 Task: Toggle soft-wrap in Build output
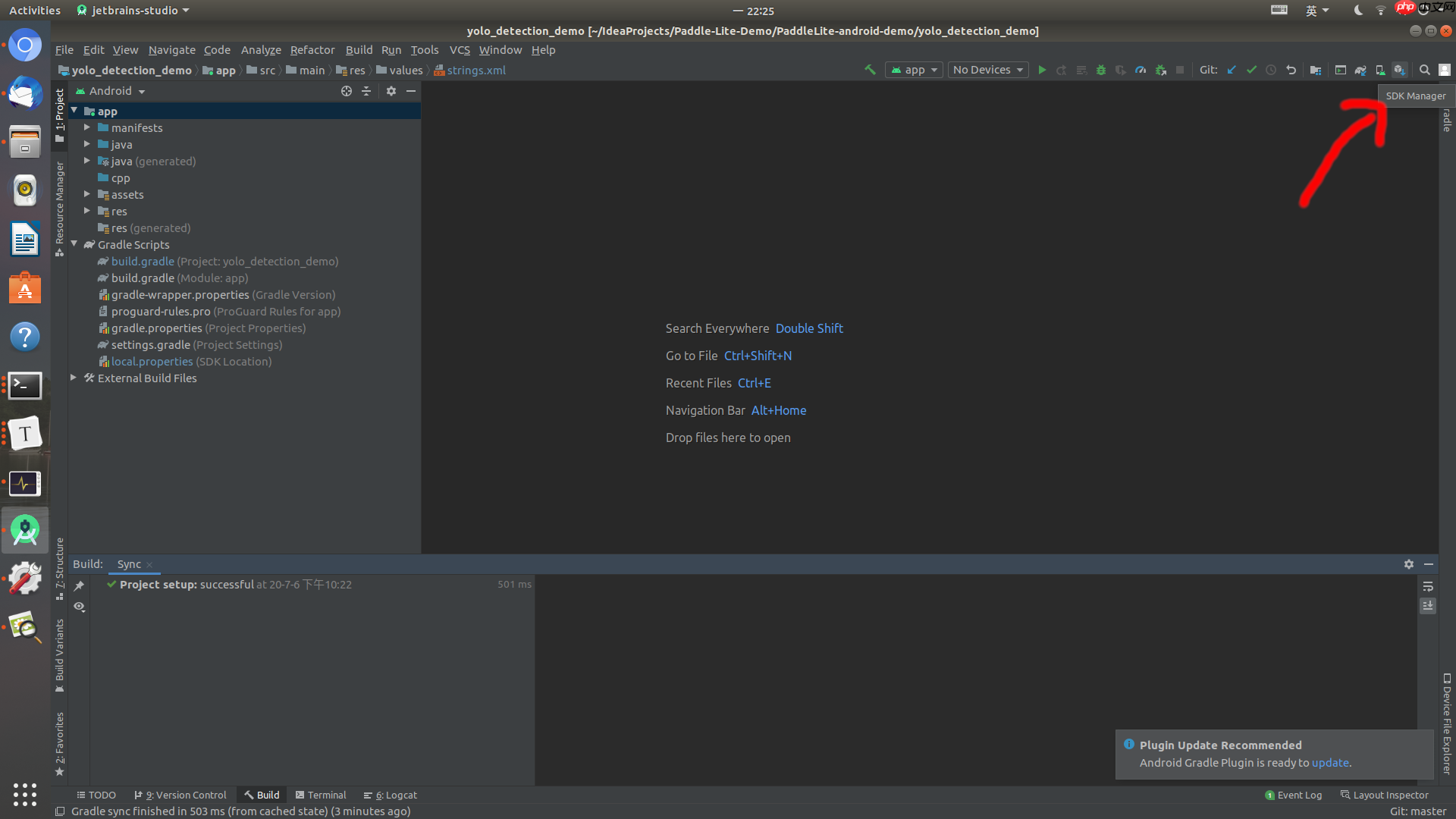pos(1428,586)
